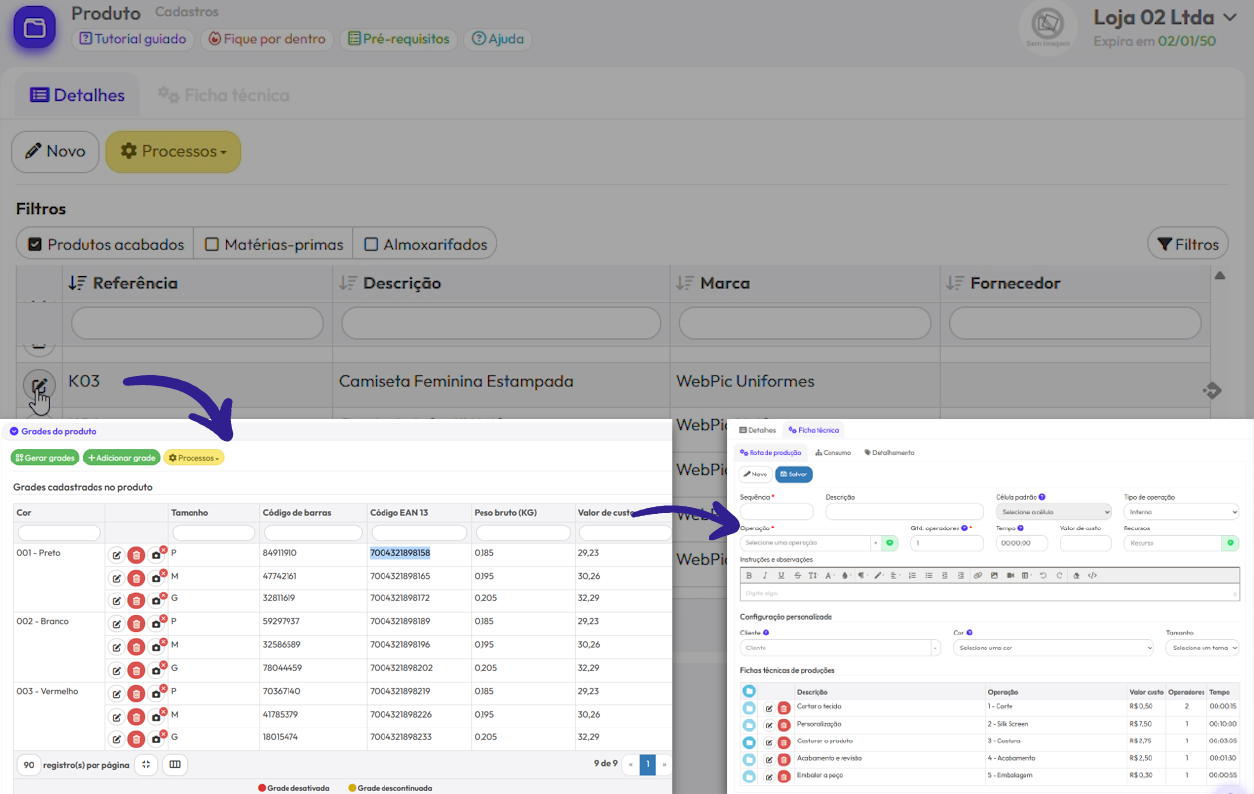1254x794 pixels.
Task: Open the Tutorial guiado link
Action: [133, 39]
